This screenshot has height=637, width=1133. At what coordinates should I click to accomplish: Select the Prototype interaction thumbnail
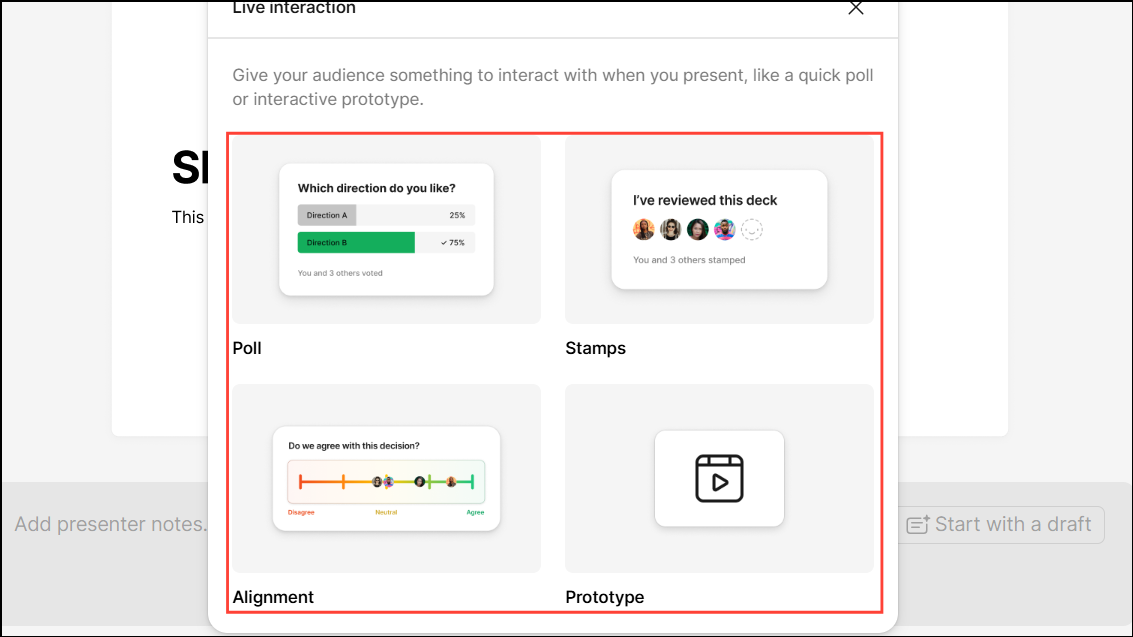click(719, 478)
